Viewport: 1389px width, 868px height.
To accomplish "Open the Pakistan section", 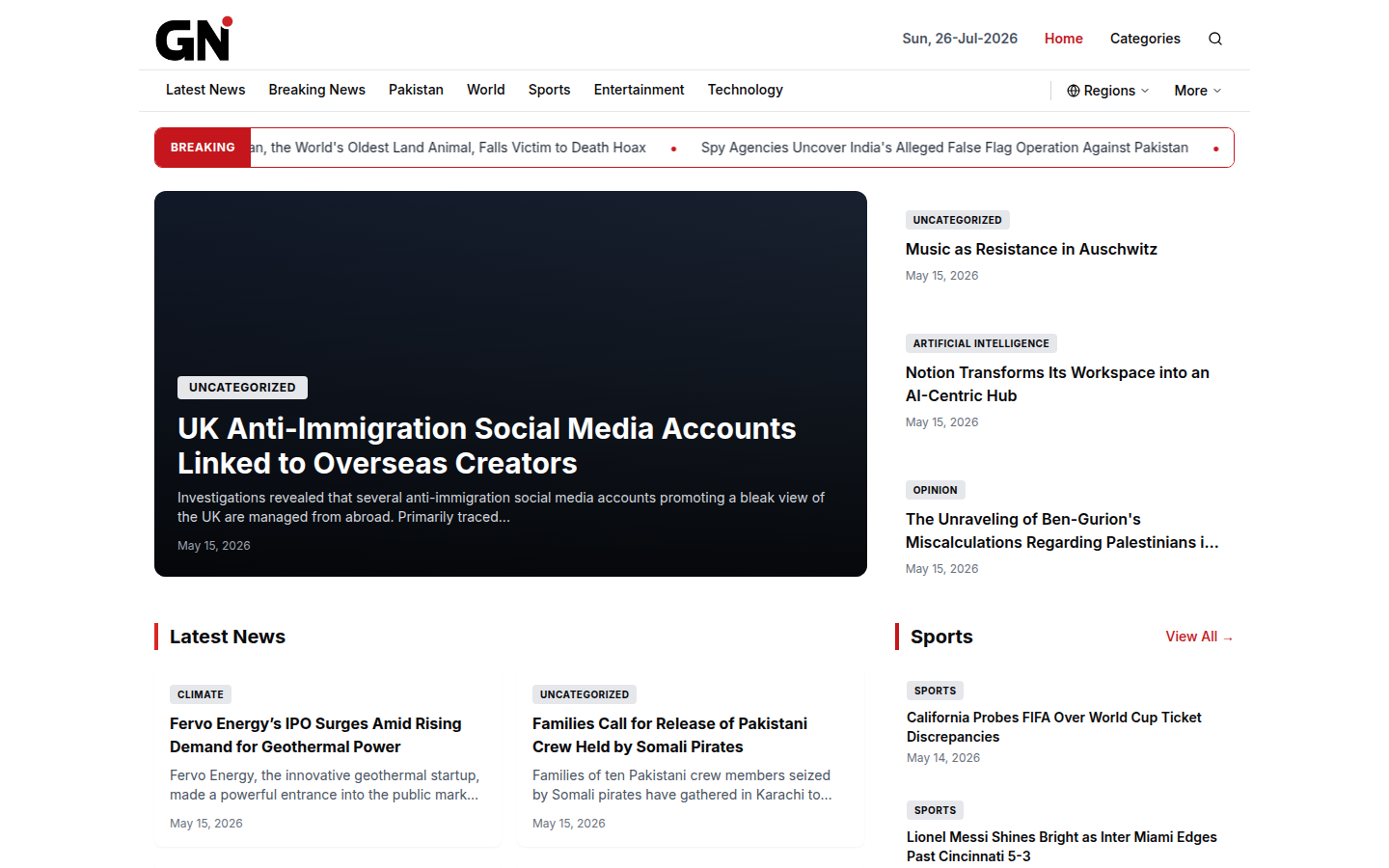I will pos(416,90).
